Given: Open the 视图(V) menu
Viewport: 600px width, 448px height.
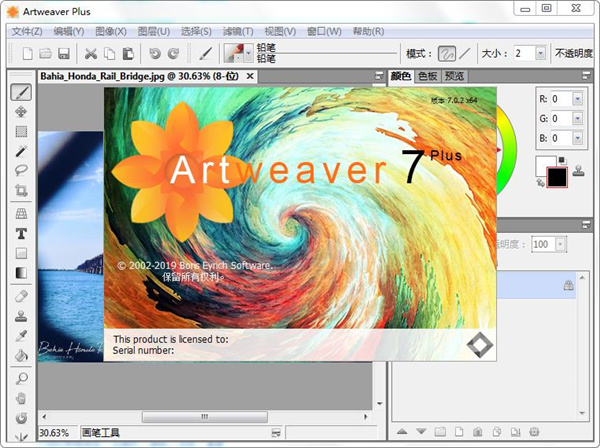Looking at the screenshot, I should click(280, 31).
